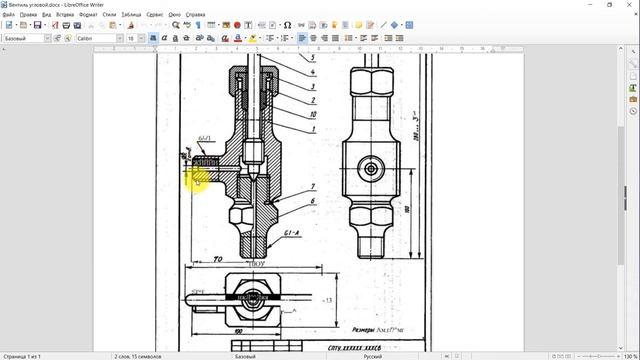Viewport: 640px width, 360px height.
Task: Click the 130 % zoom level
Action: click(630, 356)
